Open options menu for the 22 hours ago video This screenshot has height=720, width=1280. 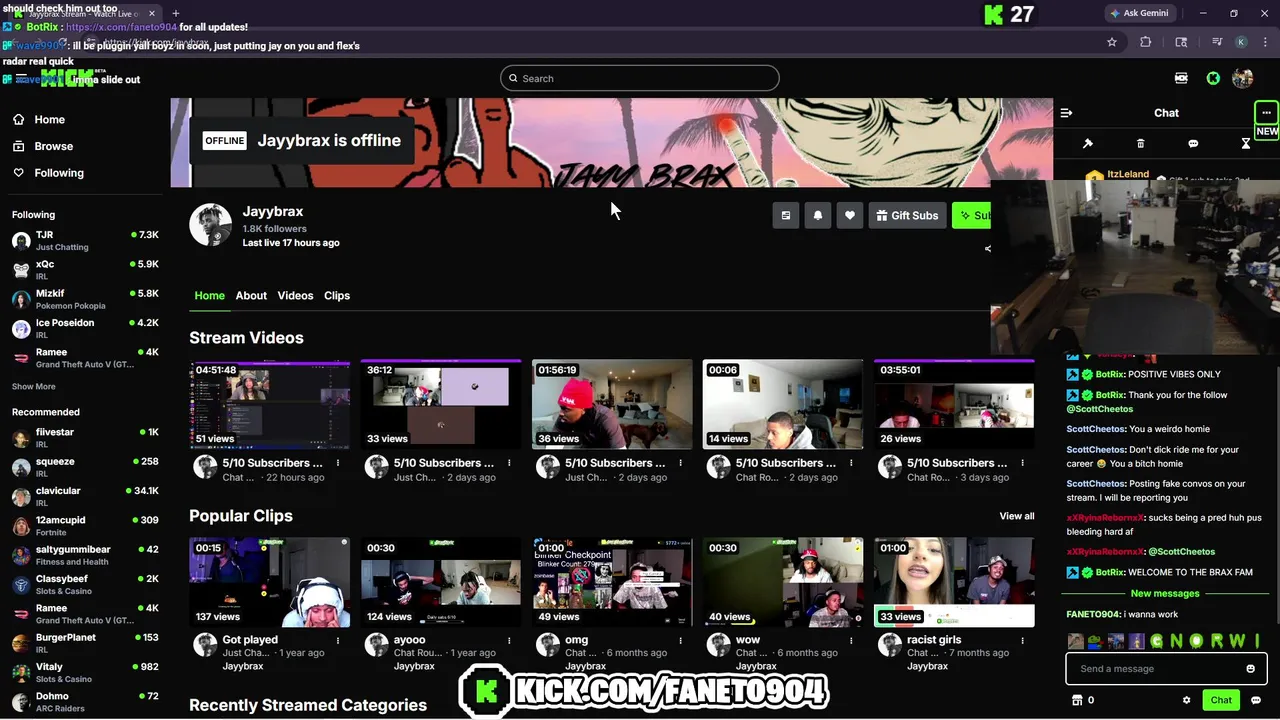click(x=338, y=463)
